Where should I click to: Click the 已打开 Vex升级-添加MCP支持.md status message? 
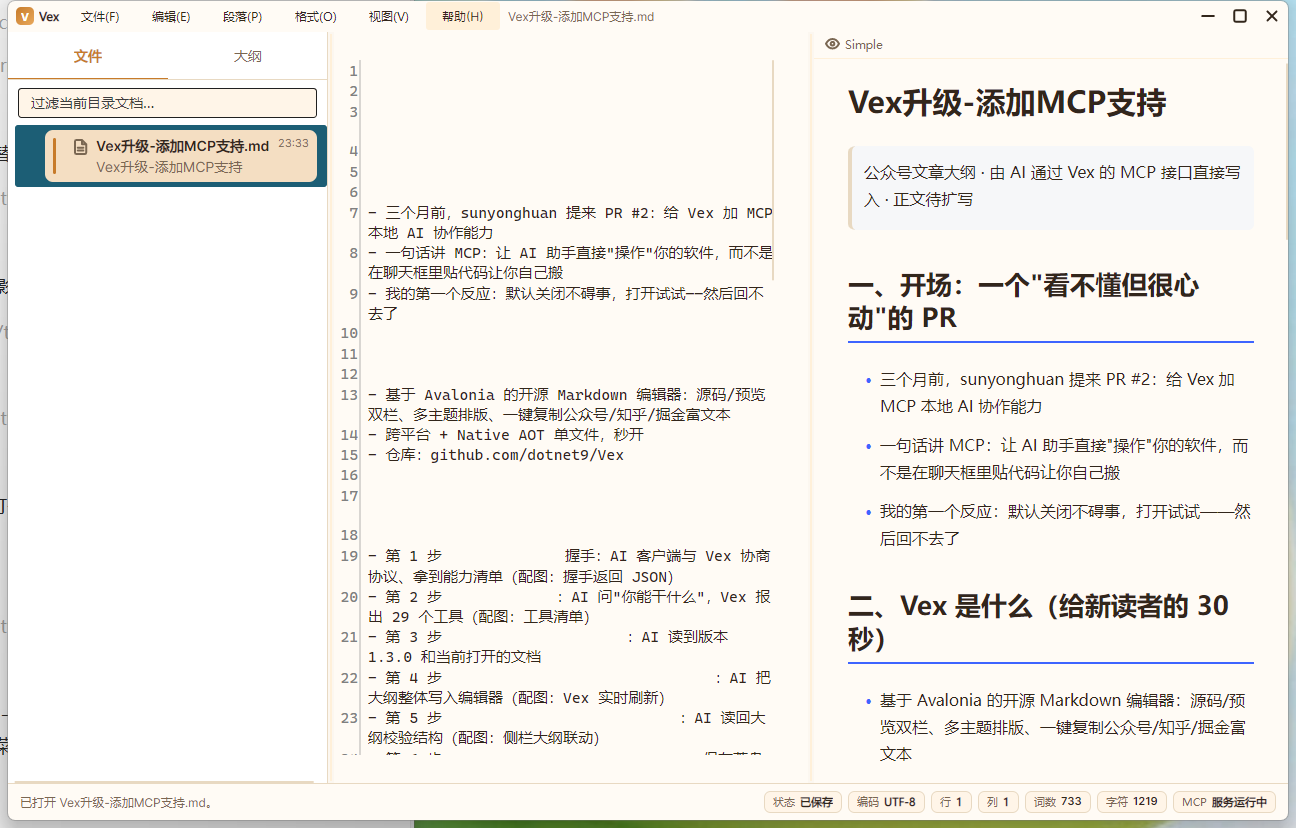tap(116, 802)
